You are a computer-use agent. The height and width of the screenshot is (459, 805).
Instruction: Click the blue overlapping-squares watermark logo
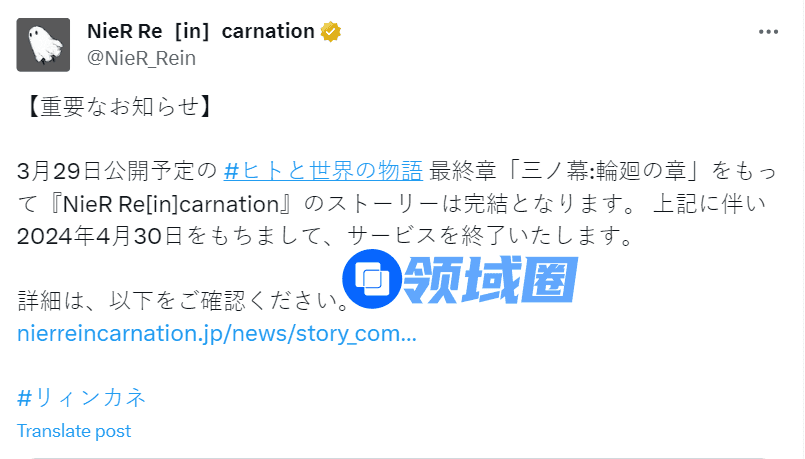coord(371,279)
